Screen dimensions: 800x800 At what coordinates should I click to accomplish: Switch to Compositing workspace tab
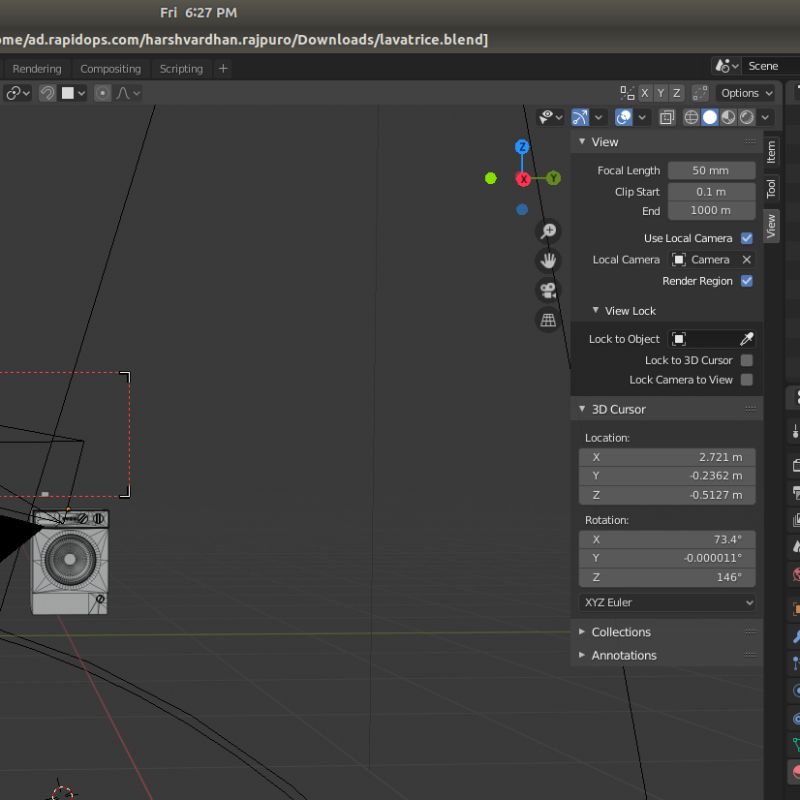[x=110, y=69]
